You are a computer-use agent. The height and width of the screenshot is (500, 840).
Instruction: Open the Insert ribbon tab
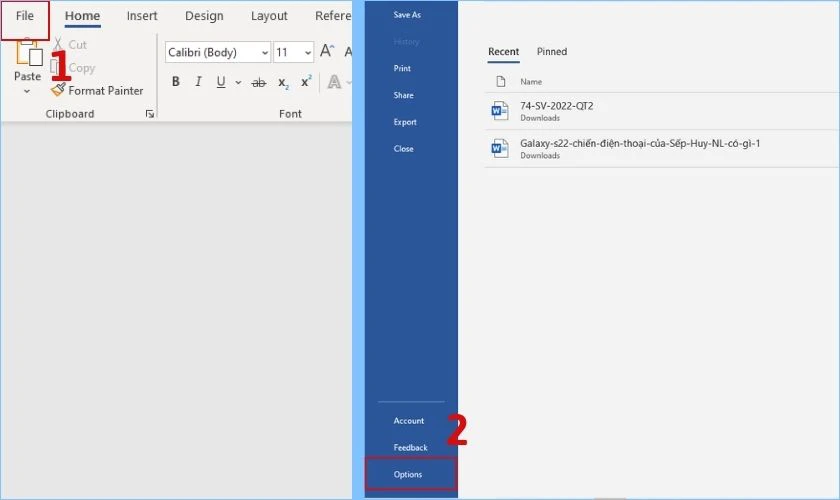pyautogui.click(x=142, y=17)
